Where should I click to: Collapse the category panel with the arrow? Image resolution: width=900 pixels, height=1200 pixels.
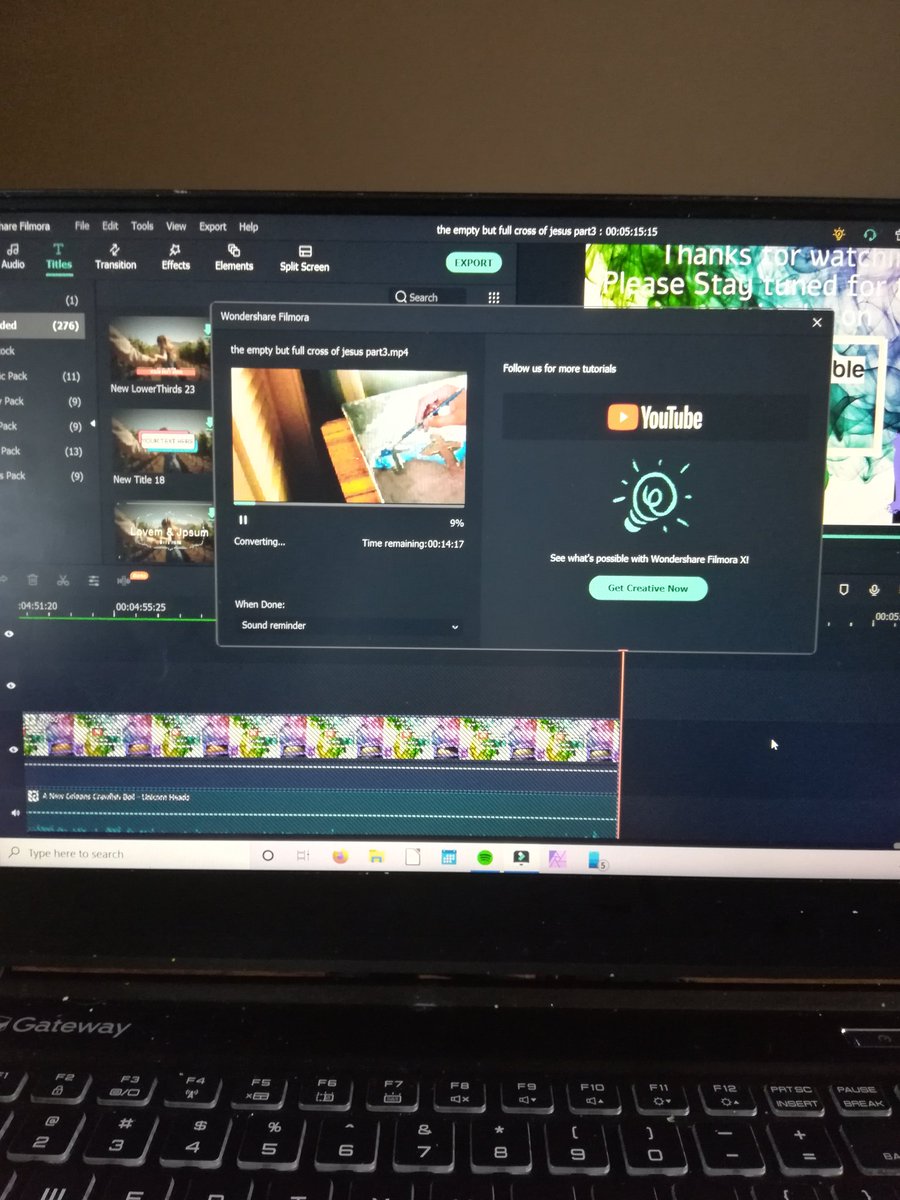(x=94, y=424)
